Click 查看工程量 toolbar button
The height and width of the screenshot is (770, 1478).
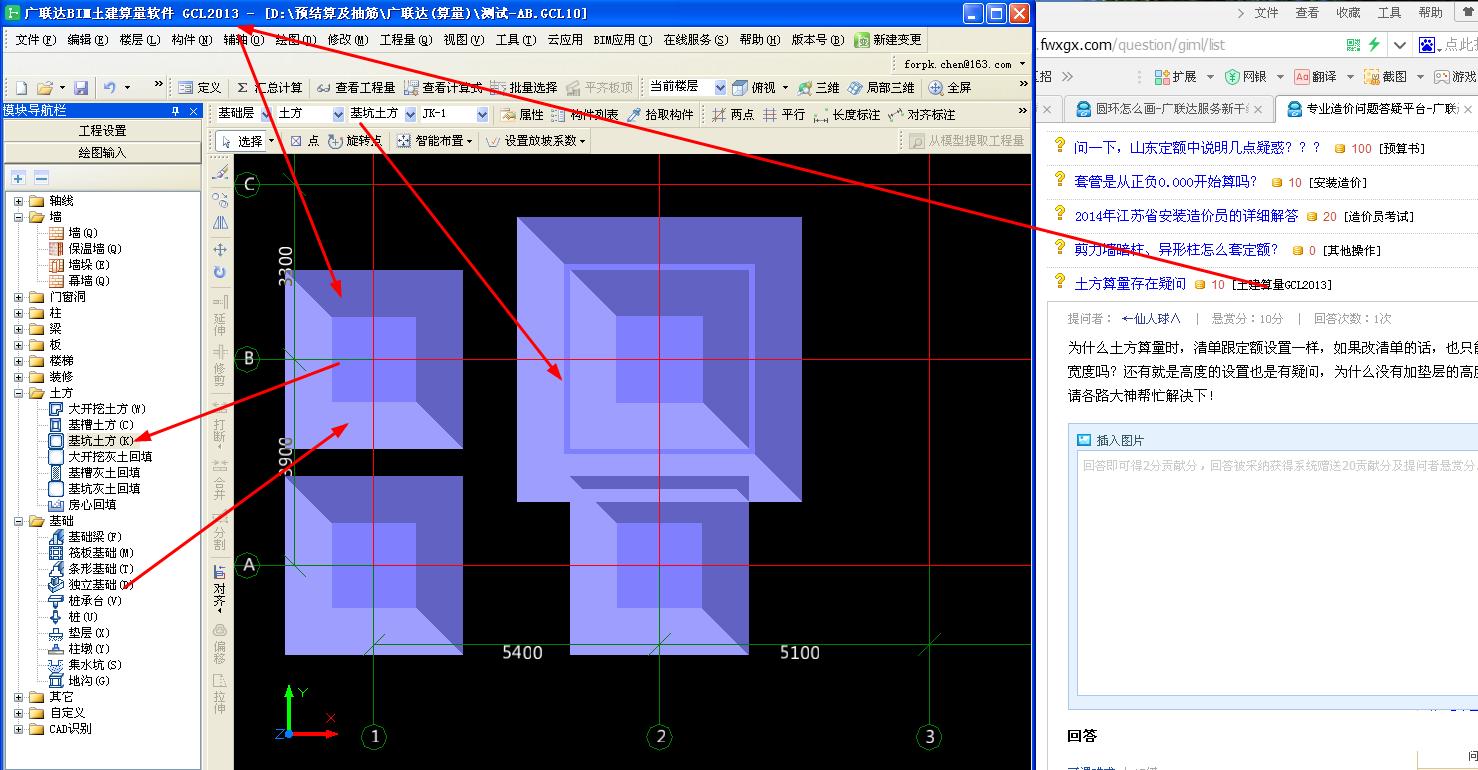pos(356,88)
